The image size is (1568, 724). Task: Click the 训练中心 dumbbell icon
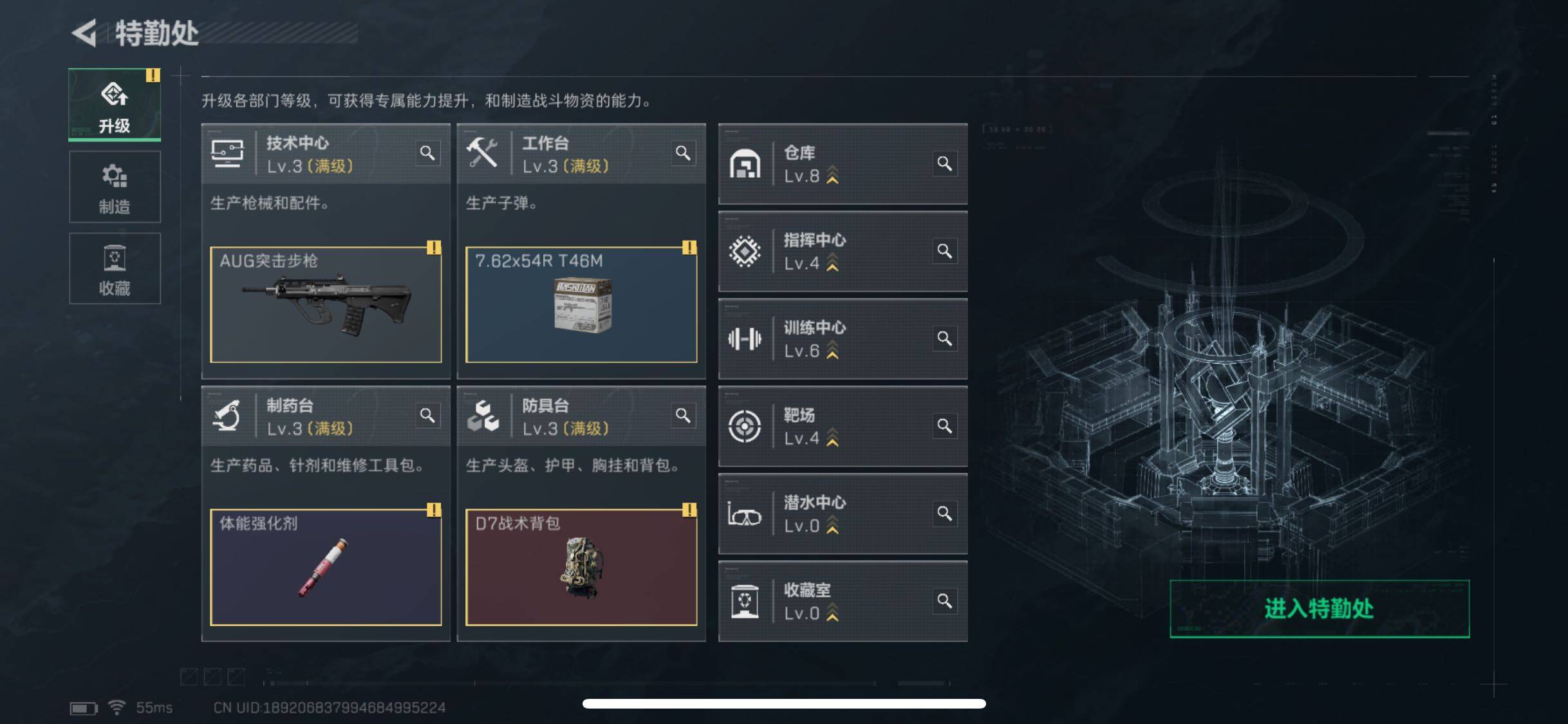click(x=745, y=339)
